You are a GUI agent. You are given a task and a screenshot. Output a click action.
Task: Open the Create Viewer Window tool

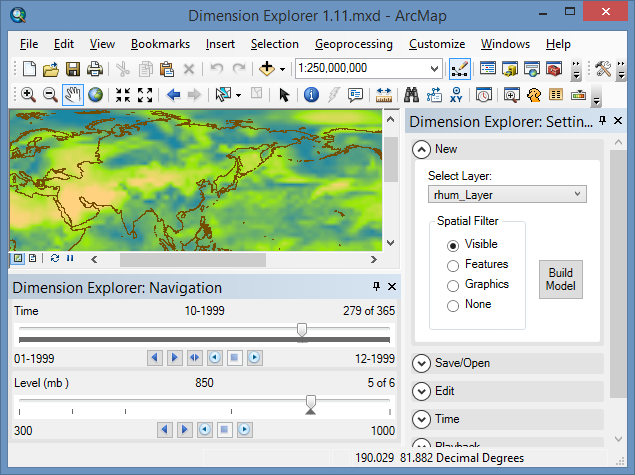(x=511, y=95)
